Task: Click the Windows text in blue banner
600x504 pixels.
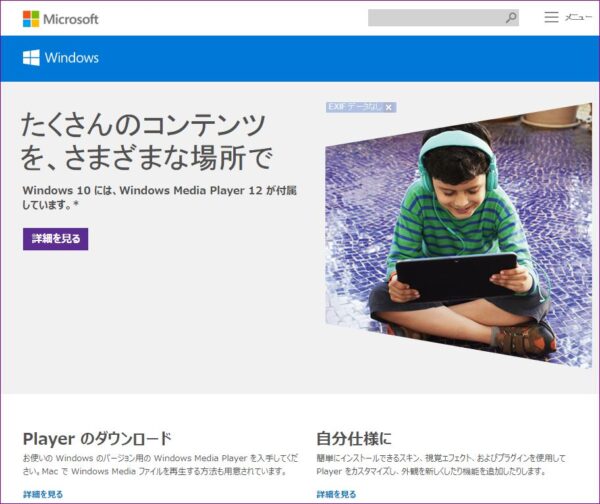Action: (72, 58)
